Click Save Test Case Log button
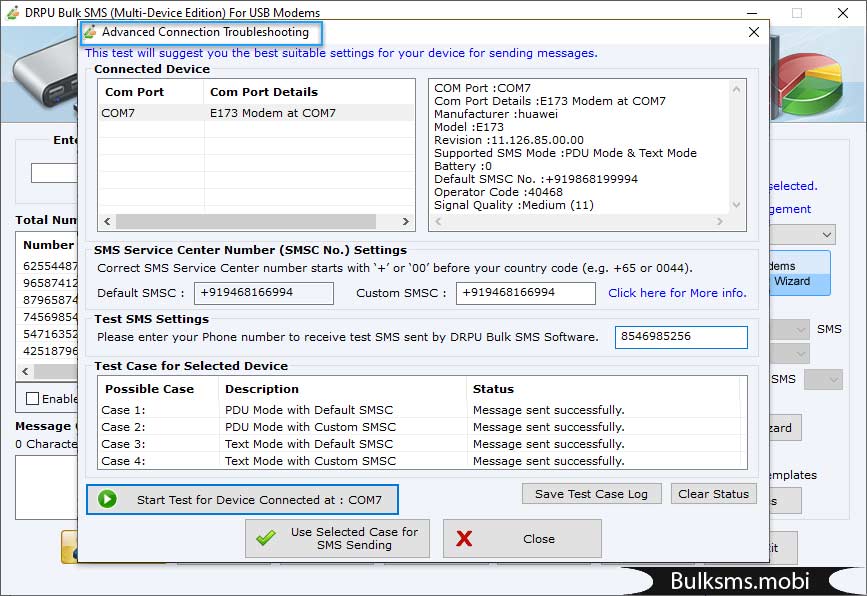This screenshot has width=867, height=596. 592,494
